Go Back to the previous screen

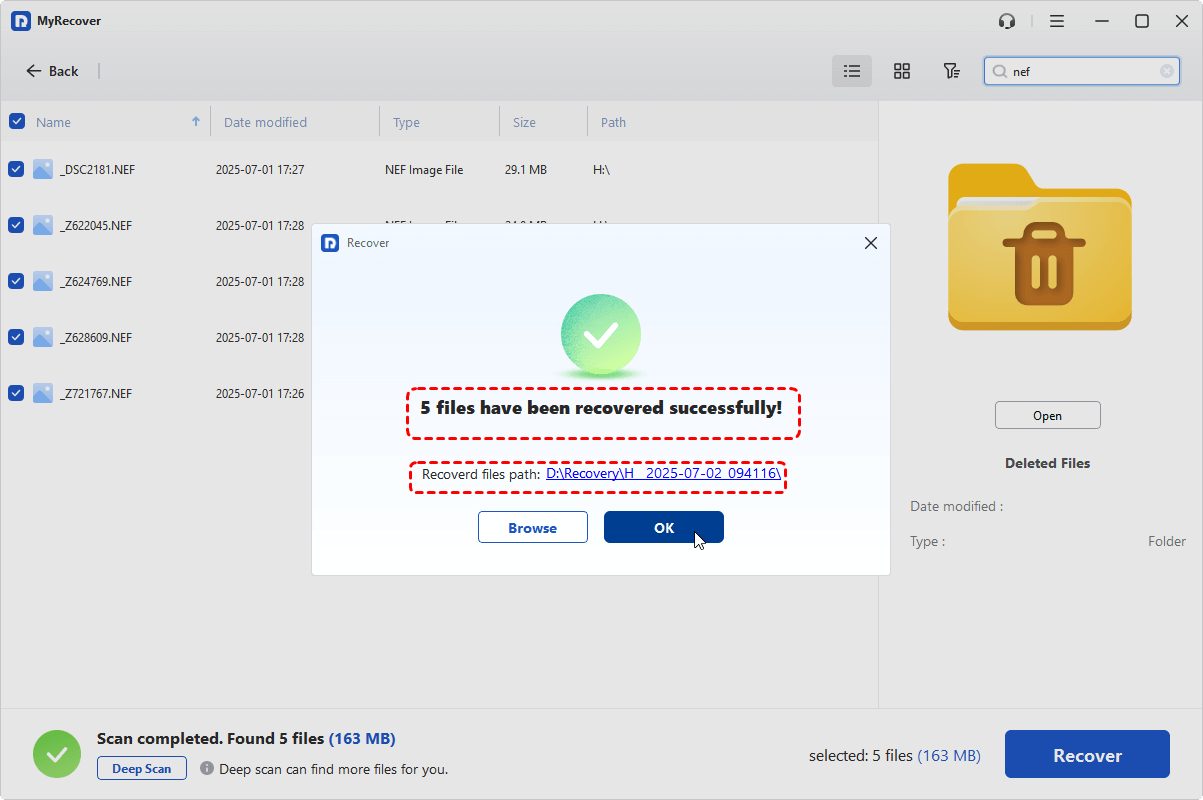pos(52,71)
